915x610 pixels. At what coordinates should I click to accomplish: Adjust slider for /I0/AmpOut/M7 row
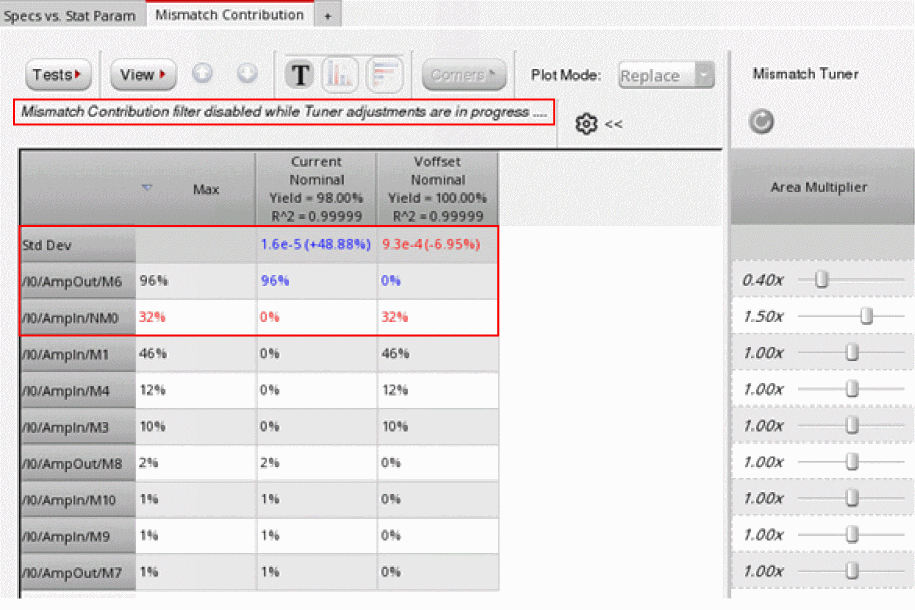tap(852, 570)
